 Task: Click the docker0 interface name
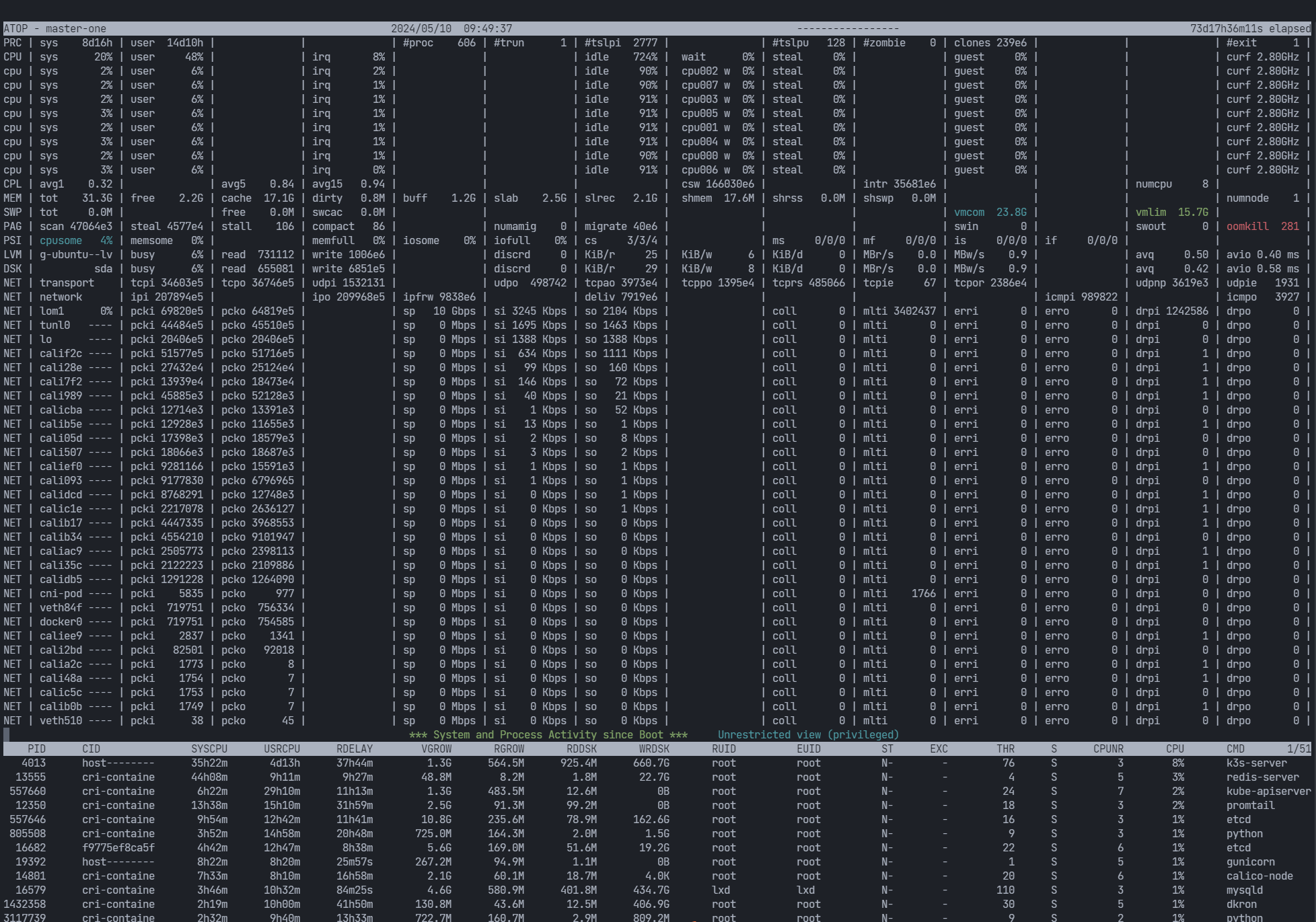click(61, 621)
